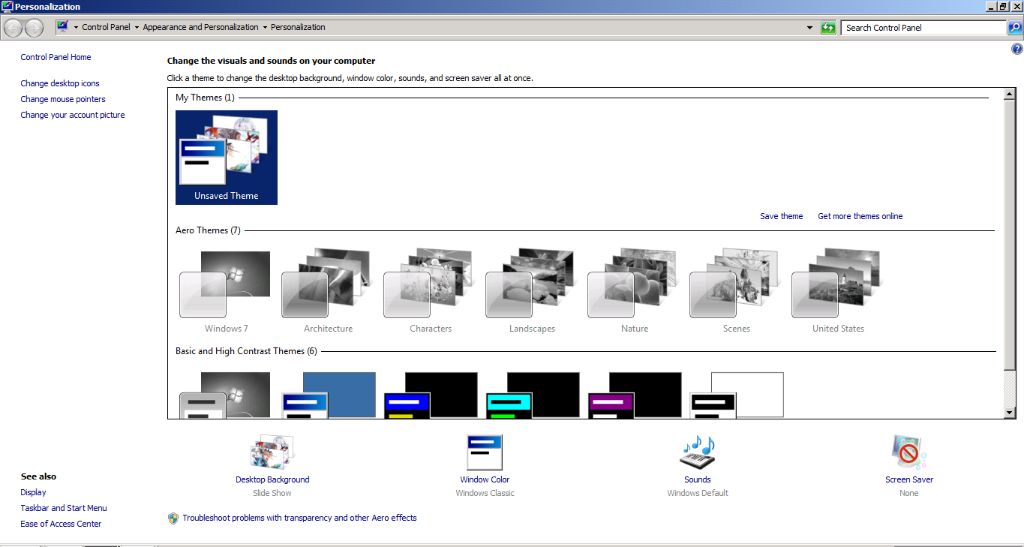Open Window Color settings icon
Image resolution: width=1024 pixels, height=547 pixels.
coord(485,452)
